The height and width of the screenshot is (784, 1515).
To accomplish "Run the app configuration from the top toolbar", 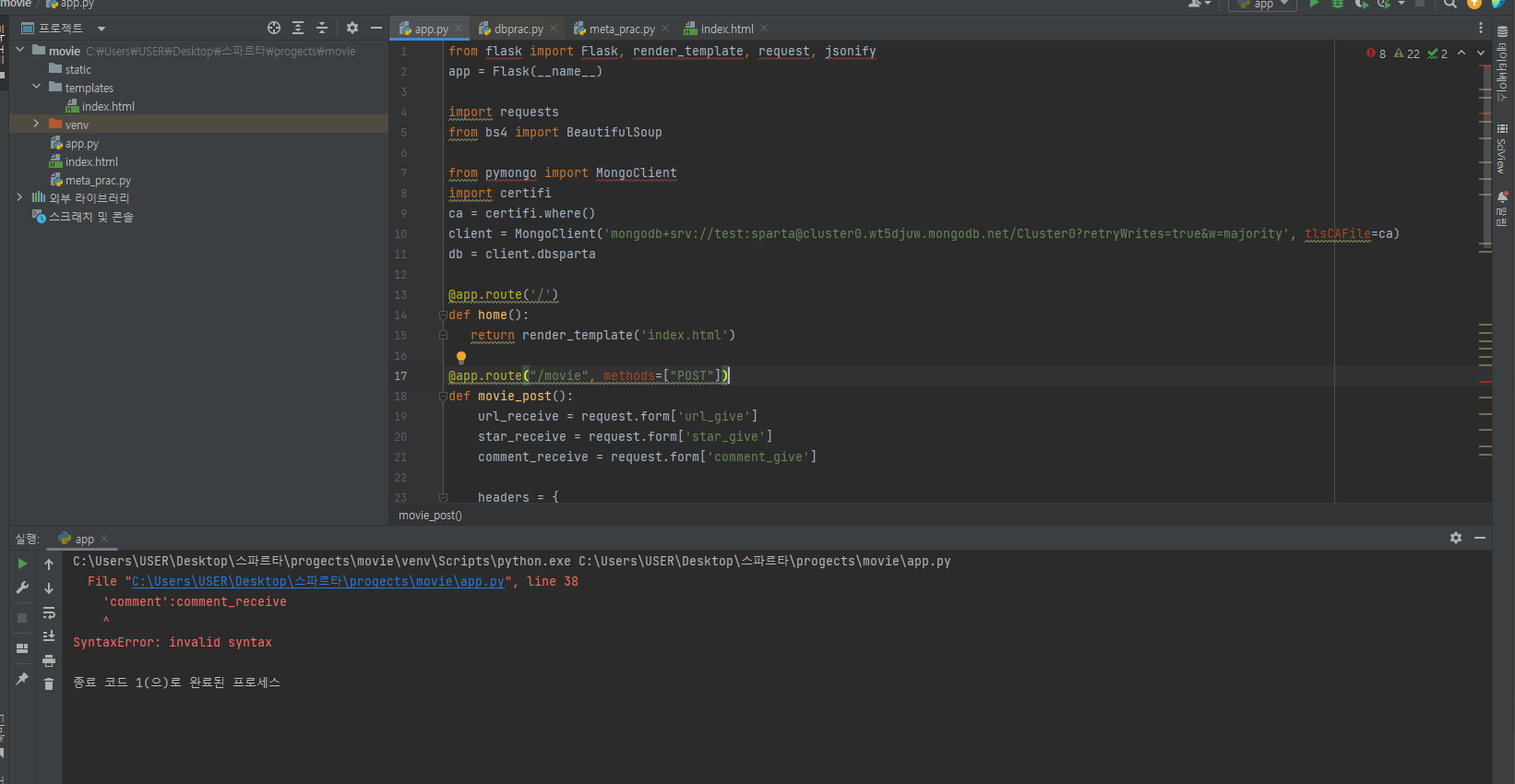I will pyautogui.click(x=1314, y=4).
